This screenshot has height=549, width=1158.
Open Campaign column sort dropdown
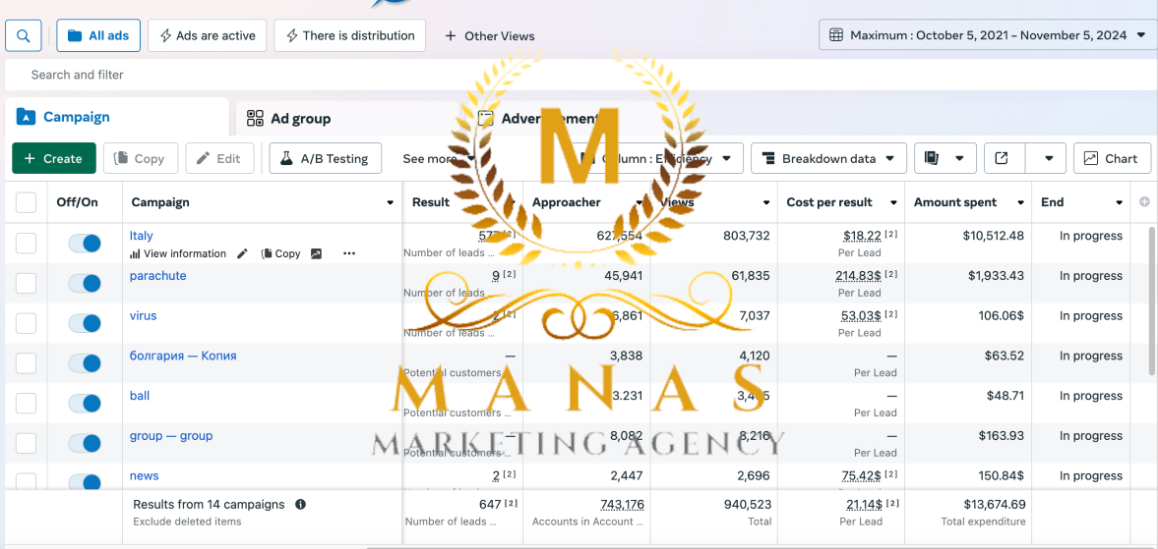pos(390,202)
